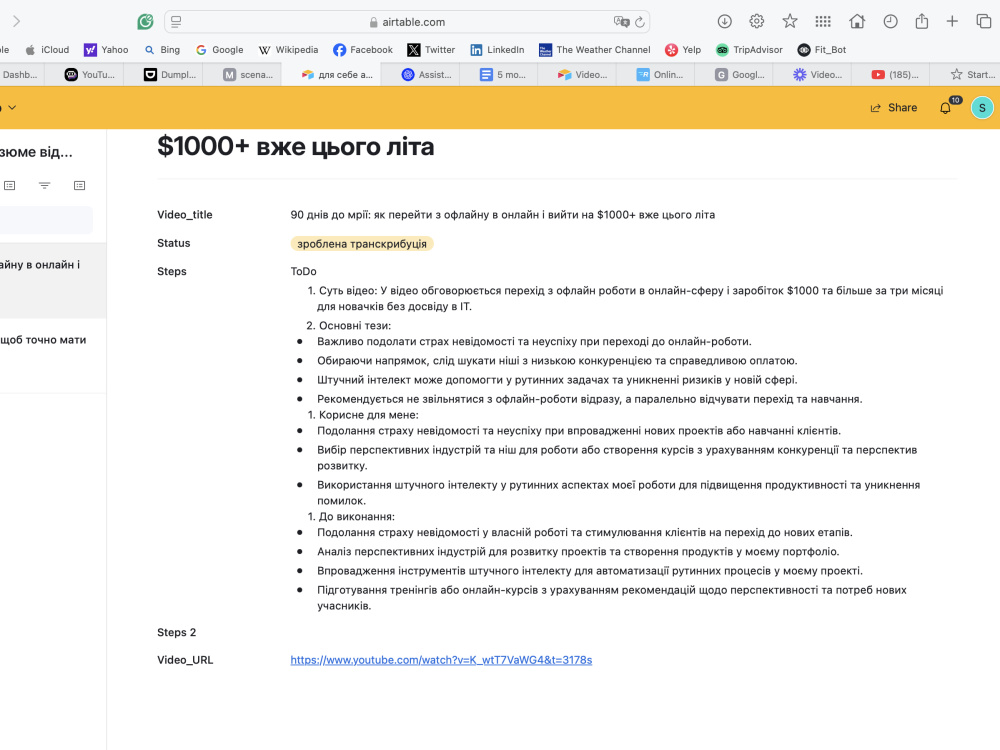Click the ToDo text in Steps
The width and height of the screenshot is (1000, 750).
(304, 272)
